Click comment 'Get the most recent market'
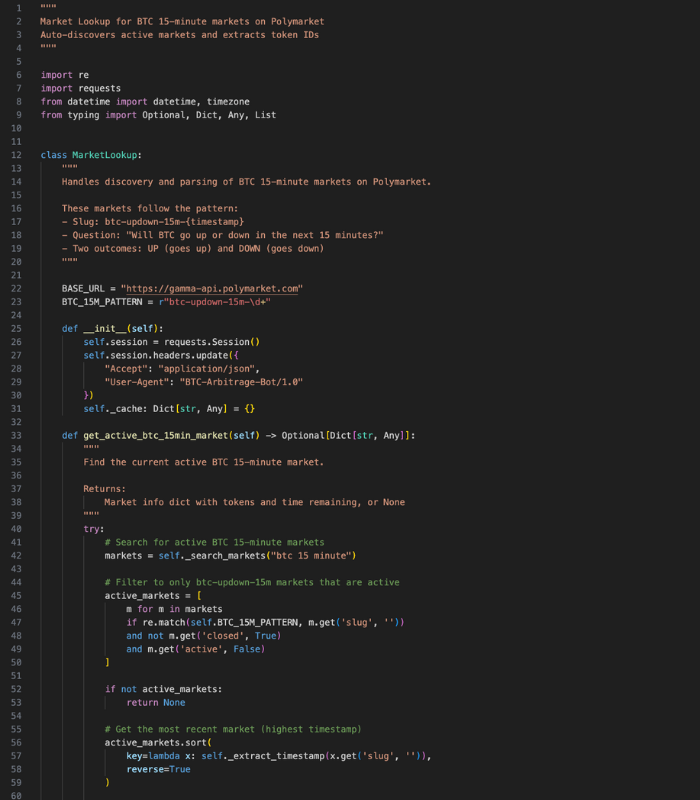This screenshot has width=700, height=800. point(233,730)
